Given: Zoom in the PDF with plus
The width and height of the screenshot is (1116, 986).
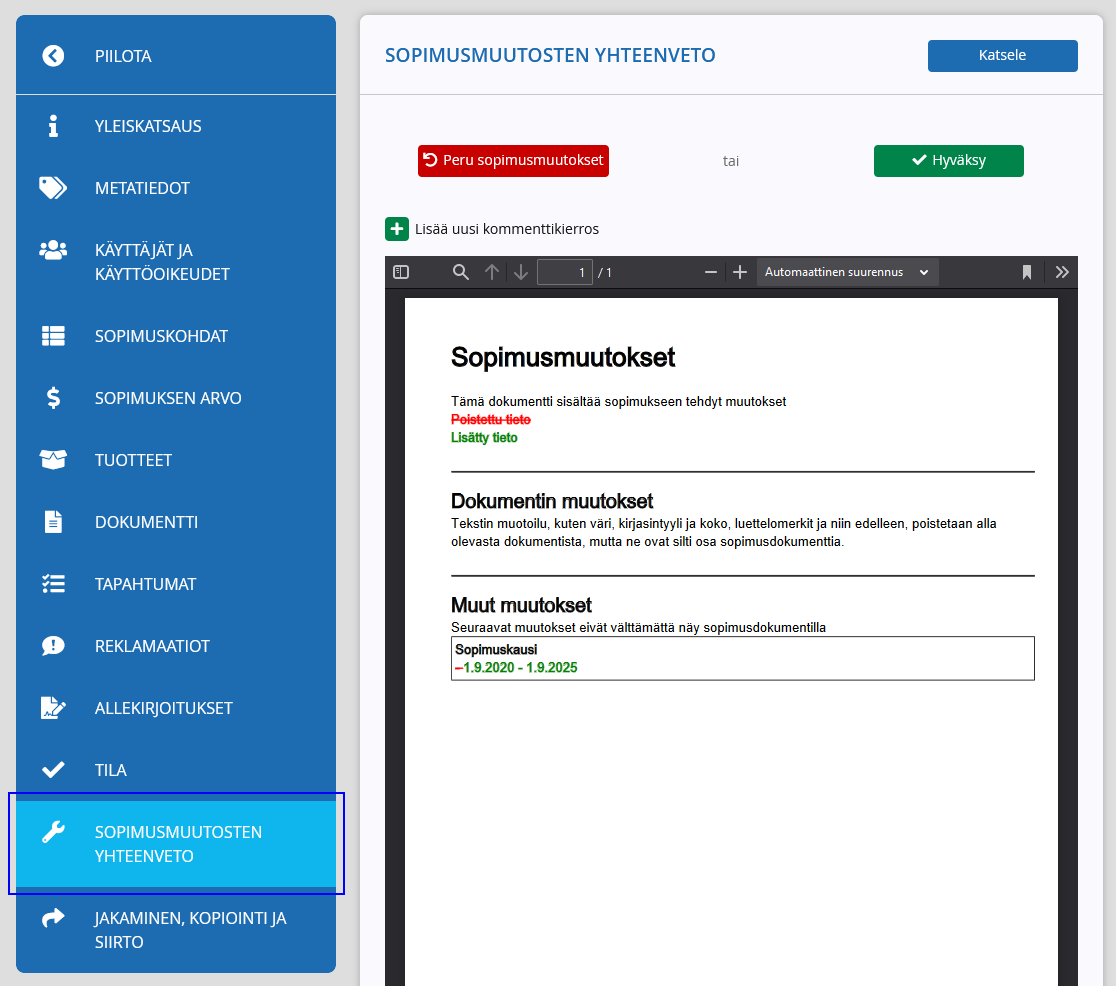Looking at the screenshot, I should click(x=739, y=272).
